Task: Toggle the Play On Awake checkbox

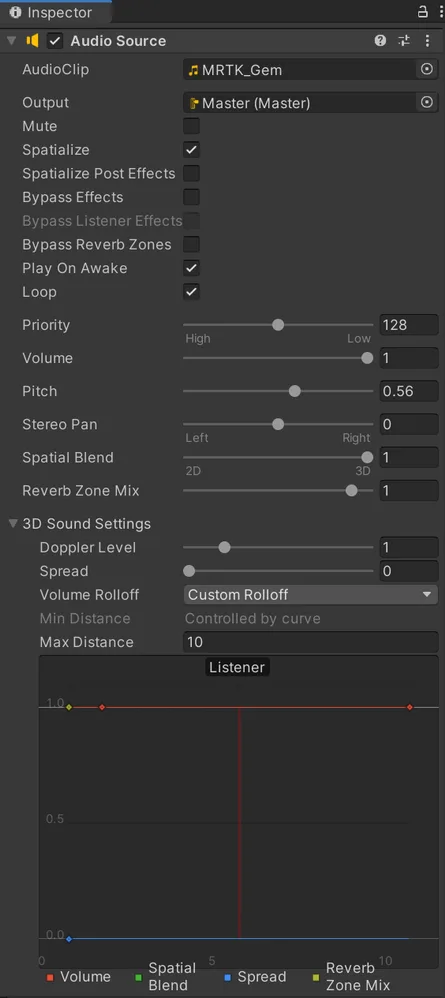Action: pos(191,268)
